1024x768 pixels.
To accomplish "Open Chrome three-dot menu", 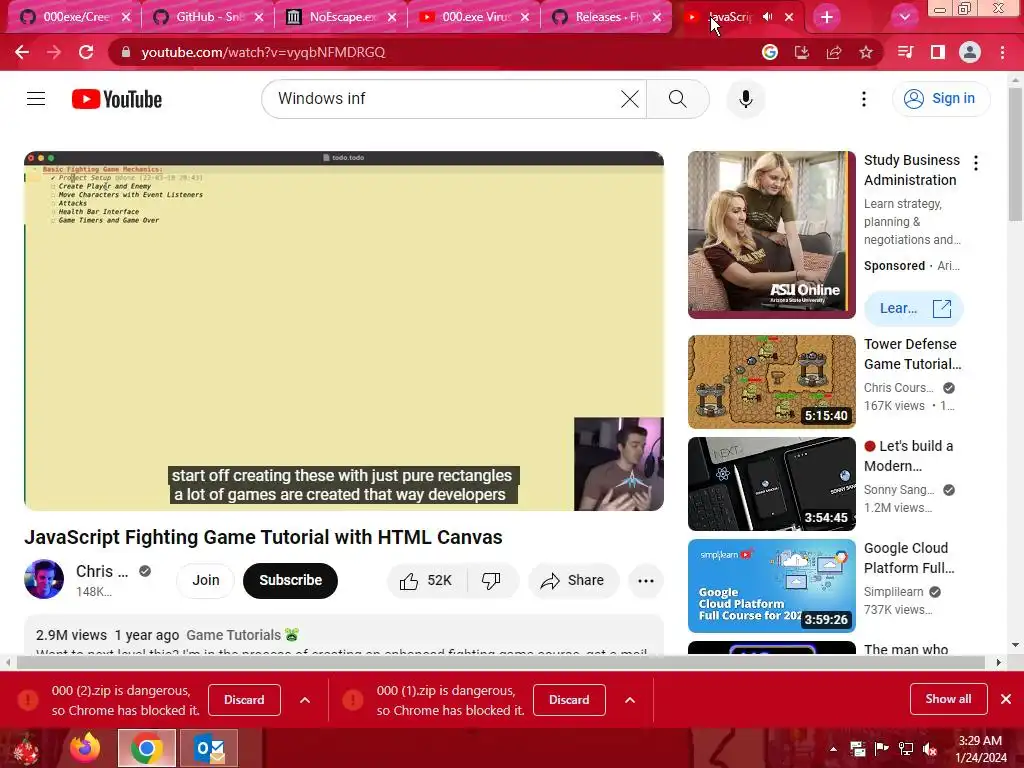I will pyautogui.click(x=1002, y=52).
